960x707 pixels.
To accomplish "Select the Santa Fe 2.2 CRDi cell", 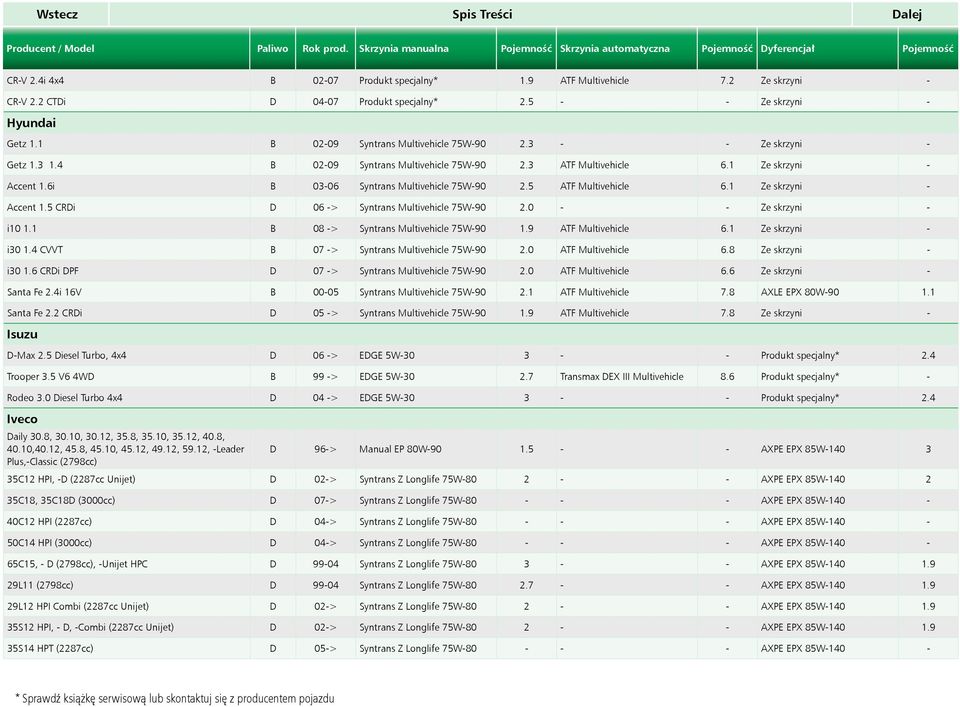I will 126,313.
